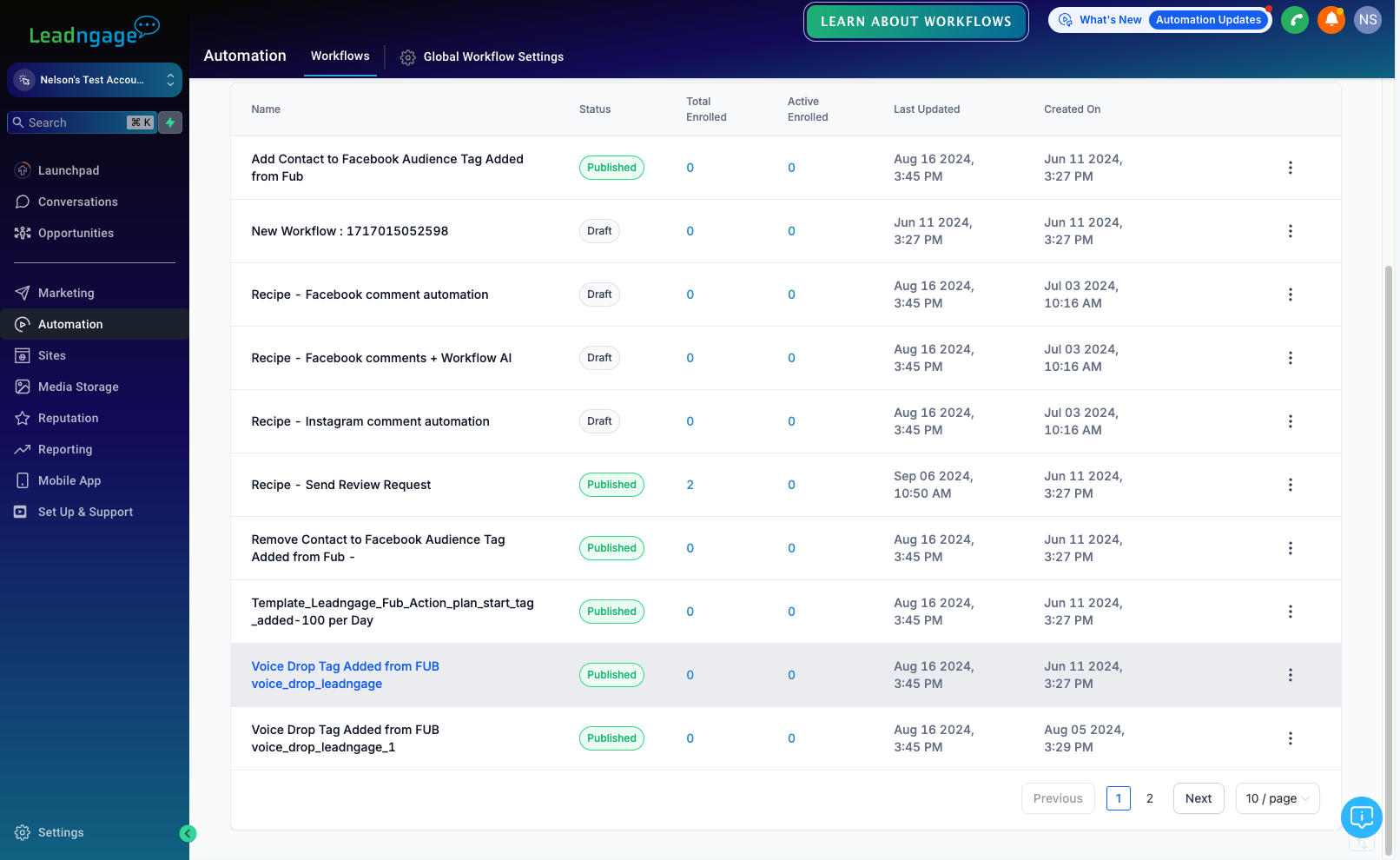This screenshot has width=1400, height=860.
Task: Open actions menu for voice_drop_leadngage_1 workflow
Action: pos(1291,738)
